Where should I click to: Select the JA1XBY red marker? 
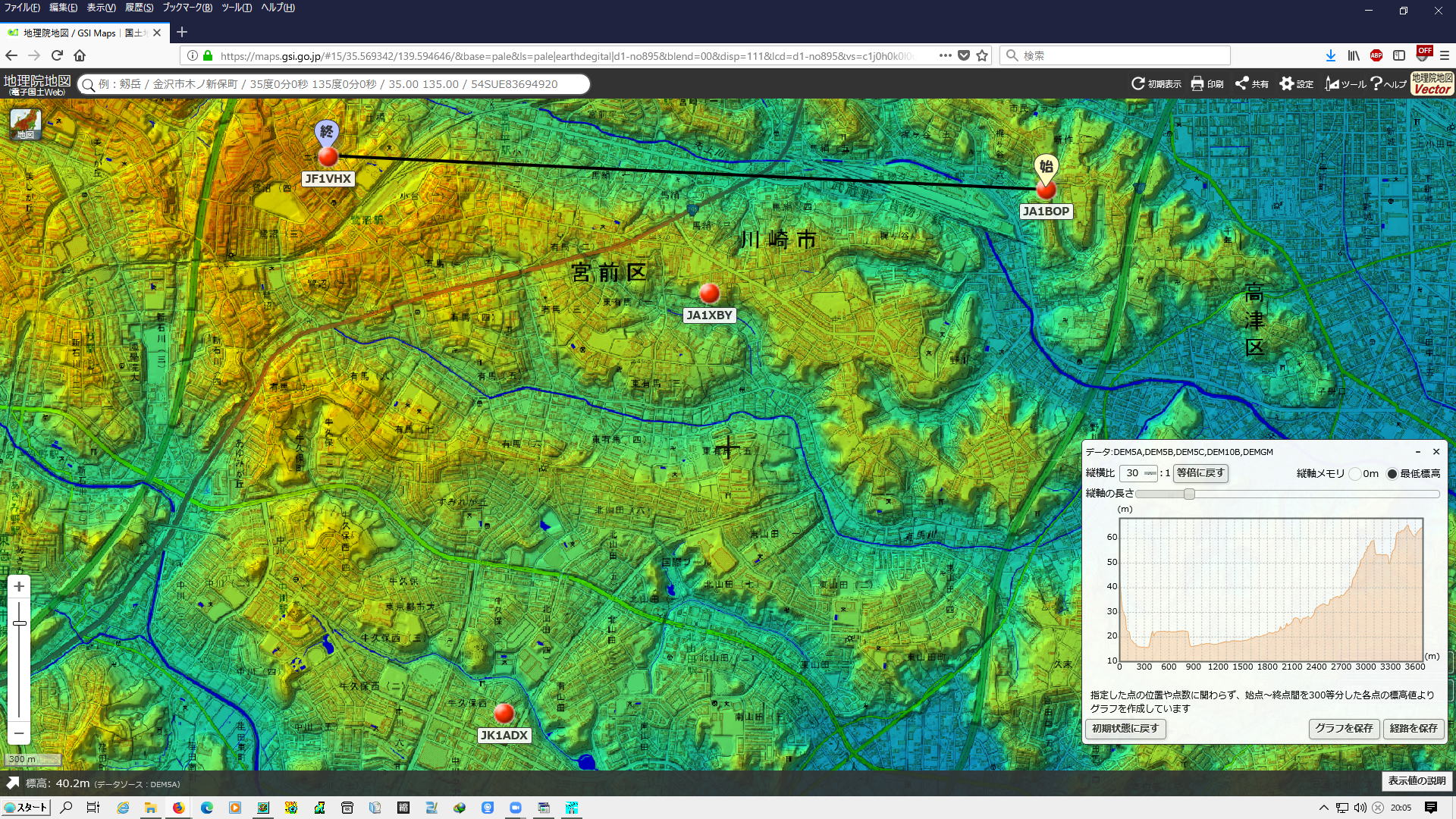709,293
